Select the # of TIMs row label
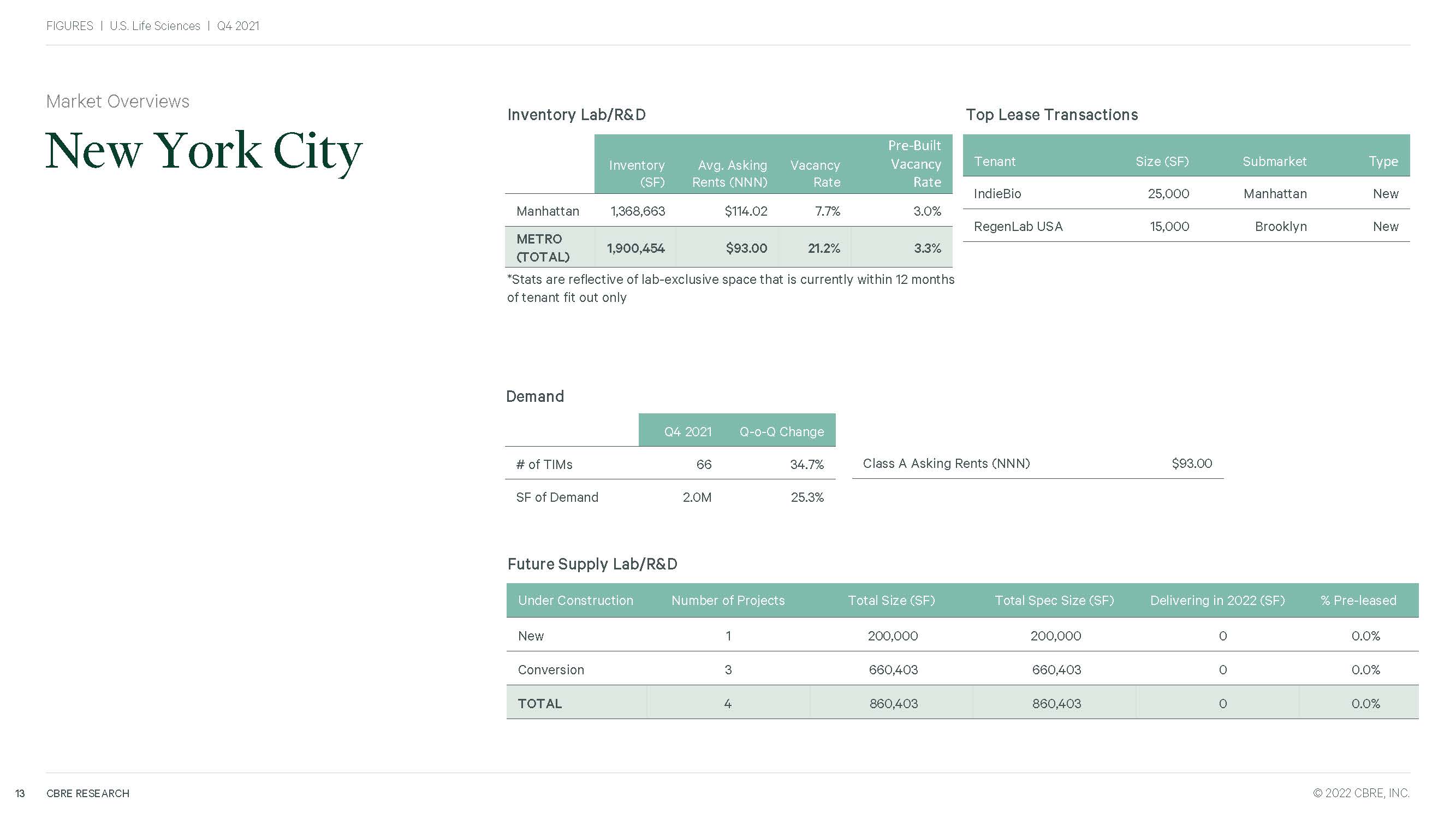Screen dimensions: 1456x819 [544, 464]
